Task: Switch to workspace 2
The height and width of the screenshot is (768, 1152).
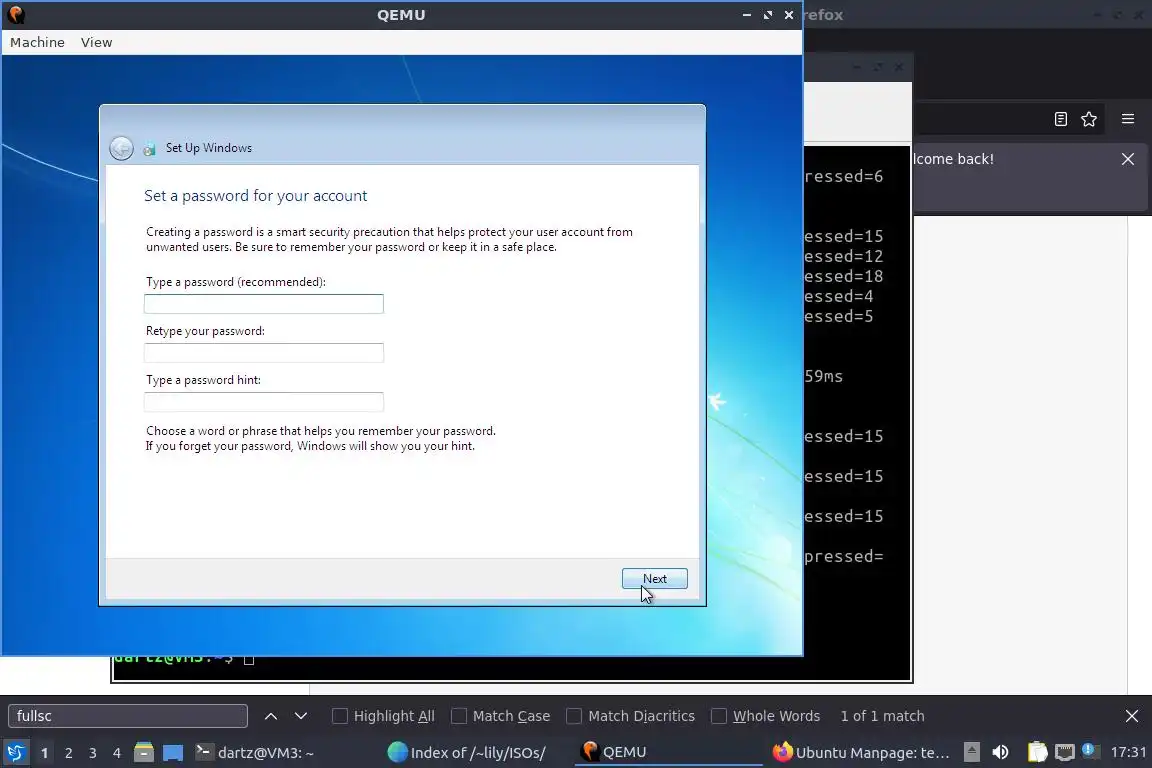Action: [x=69, y=753]
